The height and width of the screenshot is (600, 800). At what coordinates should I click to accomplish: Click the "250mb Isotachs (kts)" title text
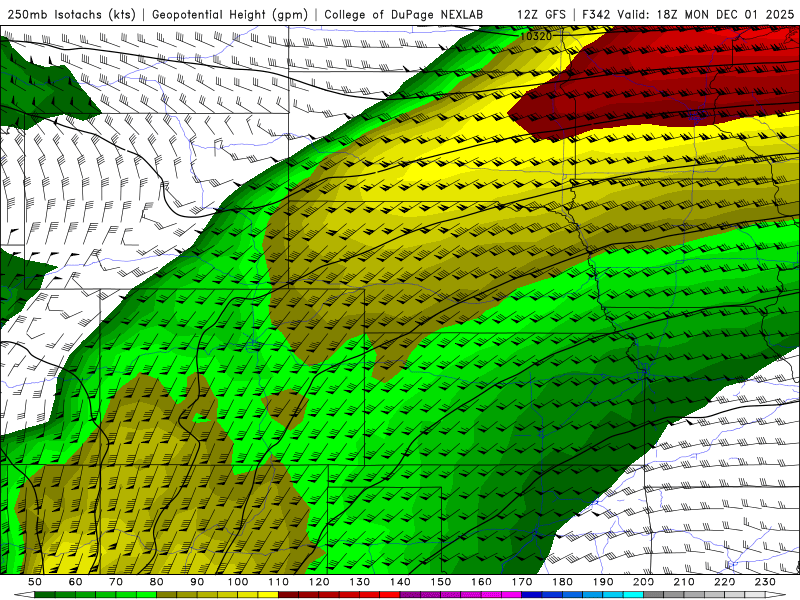coord(71,14)
